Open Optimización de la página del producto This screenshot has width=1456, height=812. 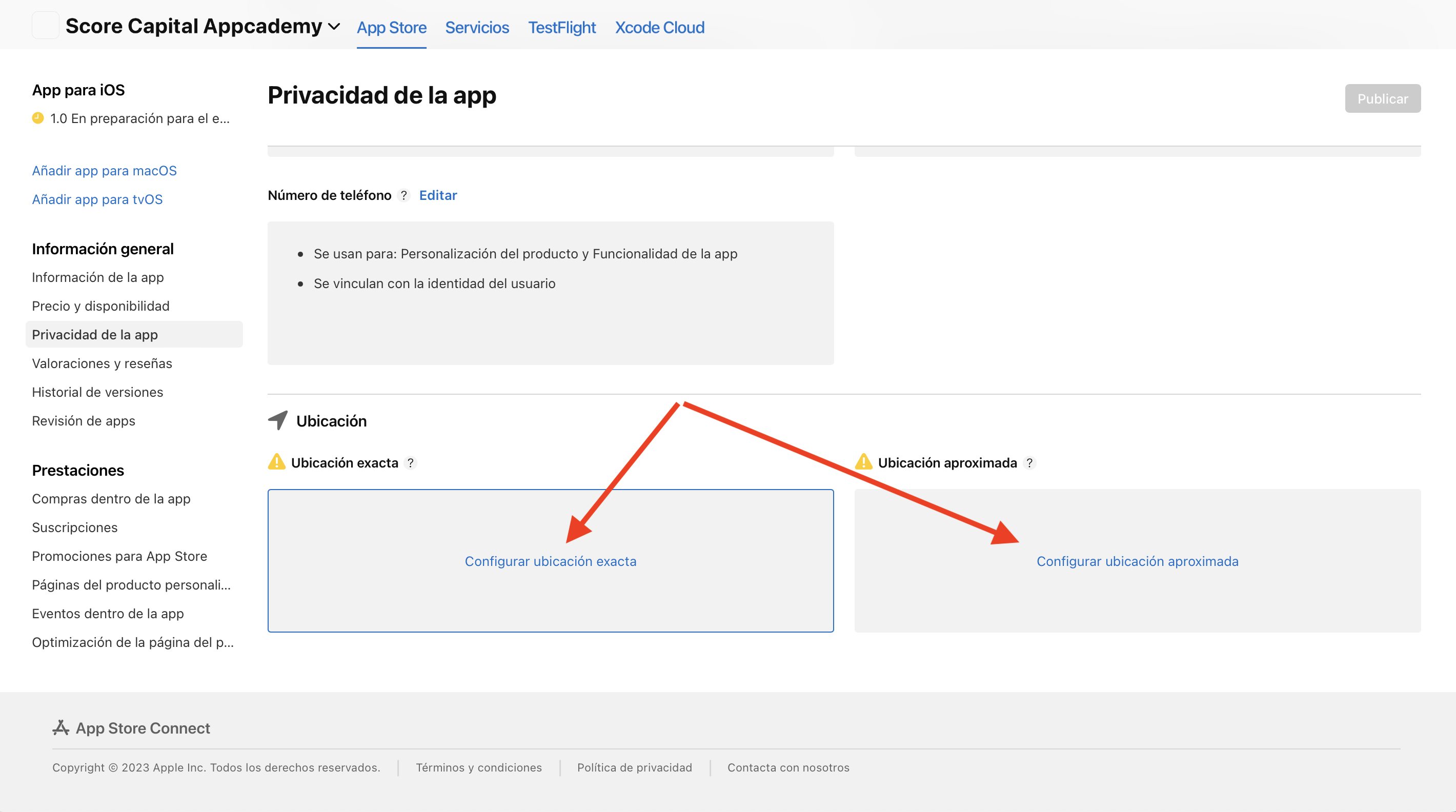click(133, 642)
